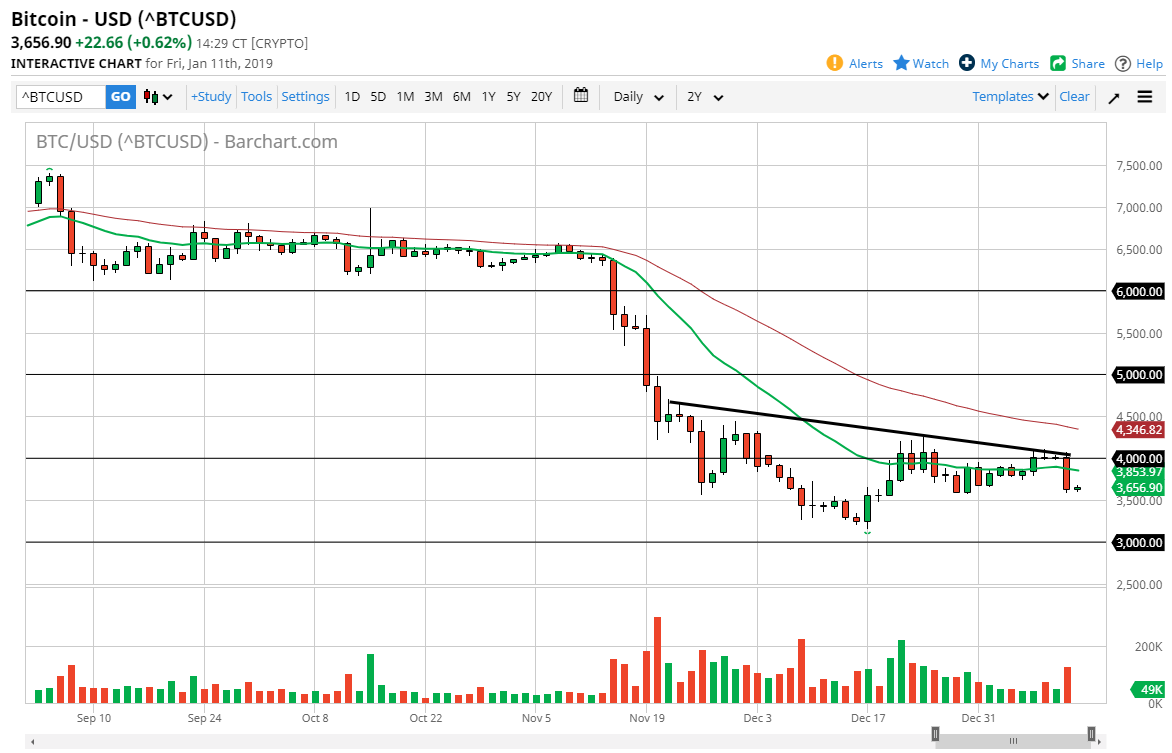Click the pop-out expand arrow icon
Screen dimensions: 1172x753
pos(1114,97)
